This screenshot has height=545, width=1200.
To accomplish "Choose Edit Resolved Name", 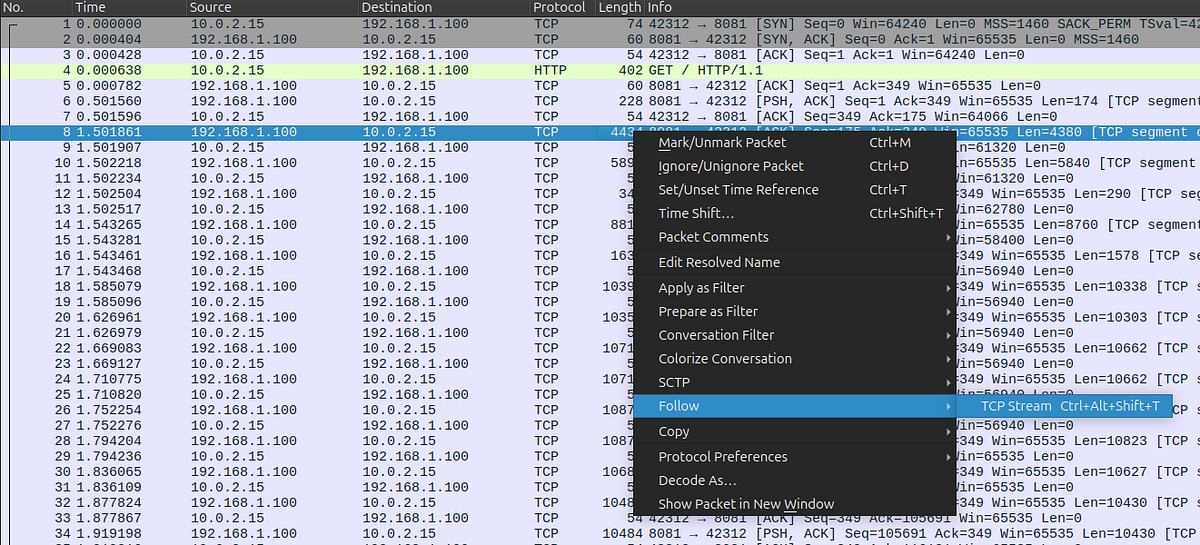I will 795,262.
